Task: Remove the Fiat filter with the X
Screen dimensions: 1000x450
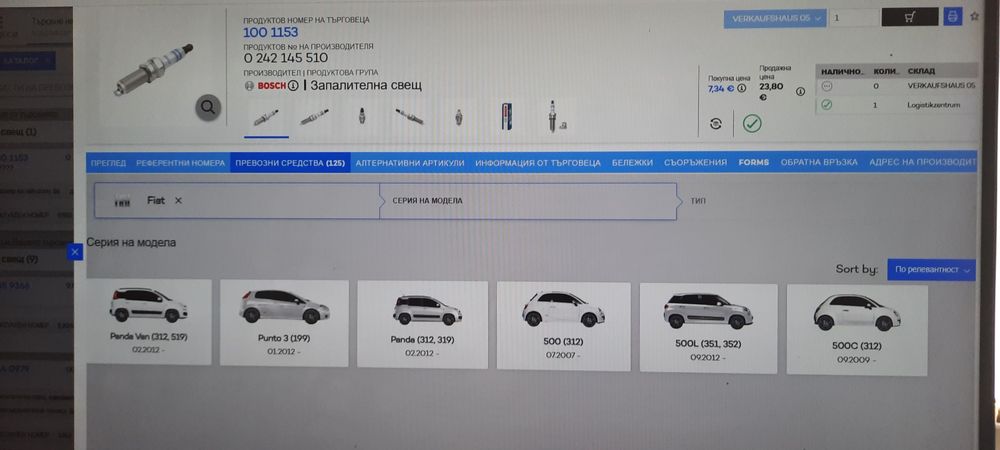Action: 178,201
